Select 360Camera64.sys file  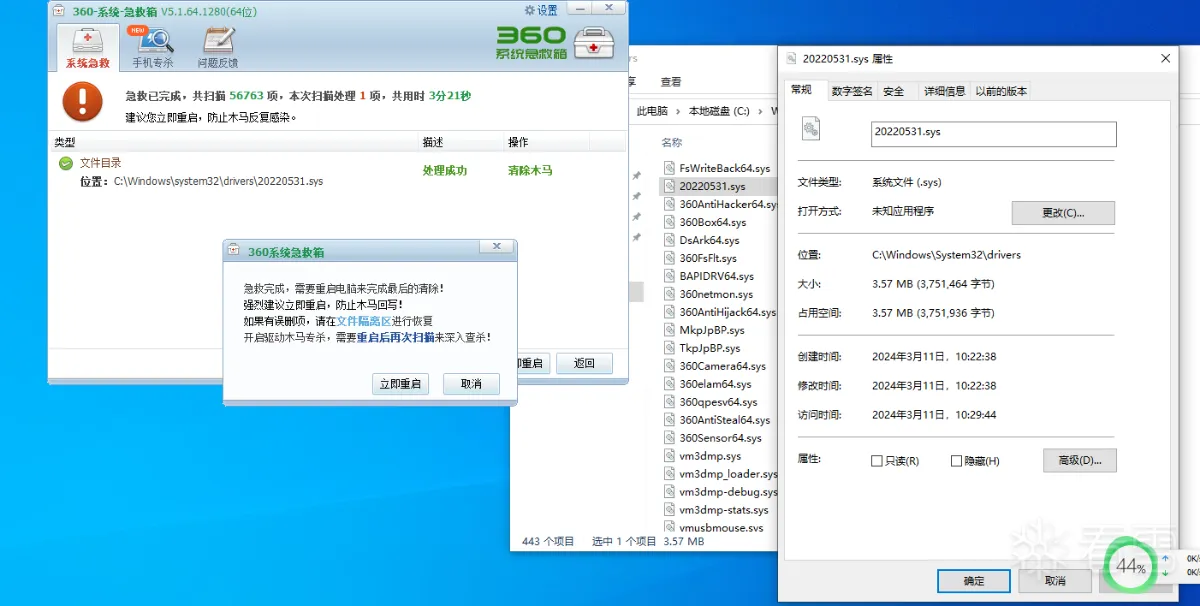(715, 366)
